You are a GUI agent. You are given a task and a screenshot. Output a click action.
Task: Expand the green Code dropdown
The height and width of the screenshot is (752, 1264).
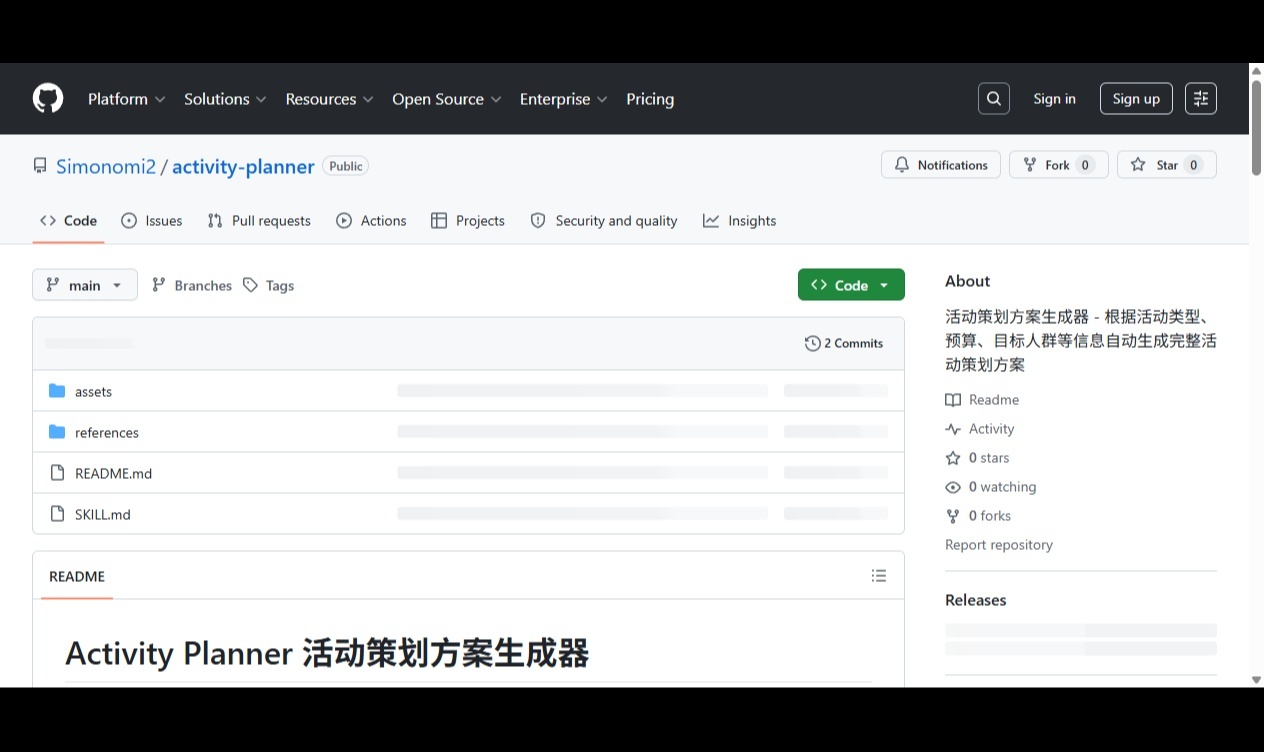[x=851, y=285]
